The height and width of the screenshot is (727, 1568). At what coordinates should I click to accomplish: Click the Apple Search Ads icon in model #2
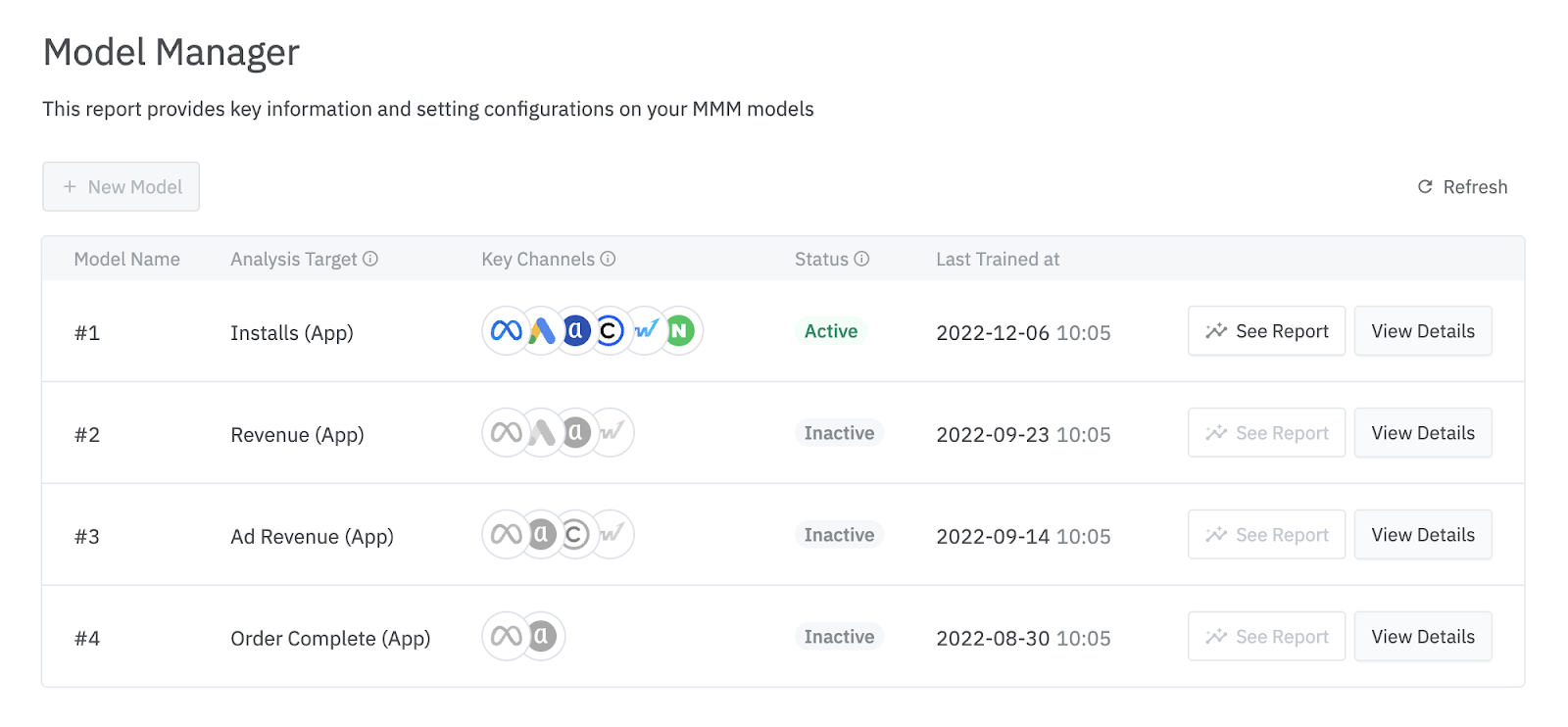click(x=574, y=432)
